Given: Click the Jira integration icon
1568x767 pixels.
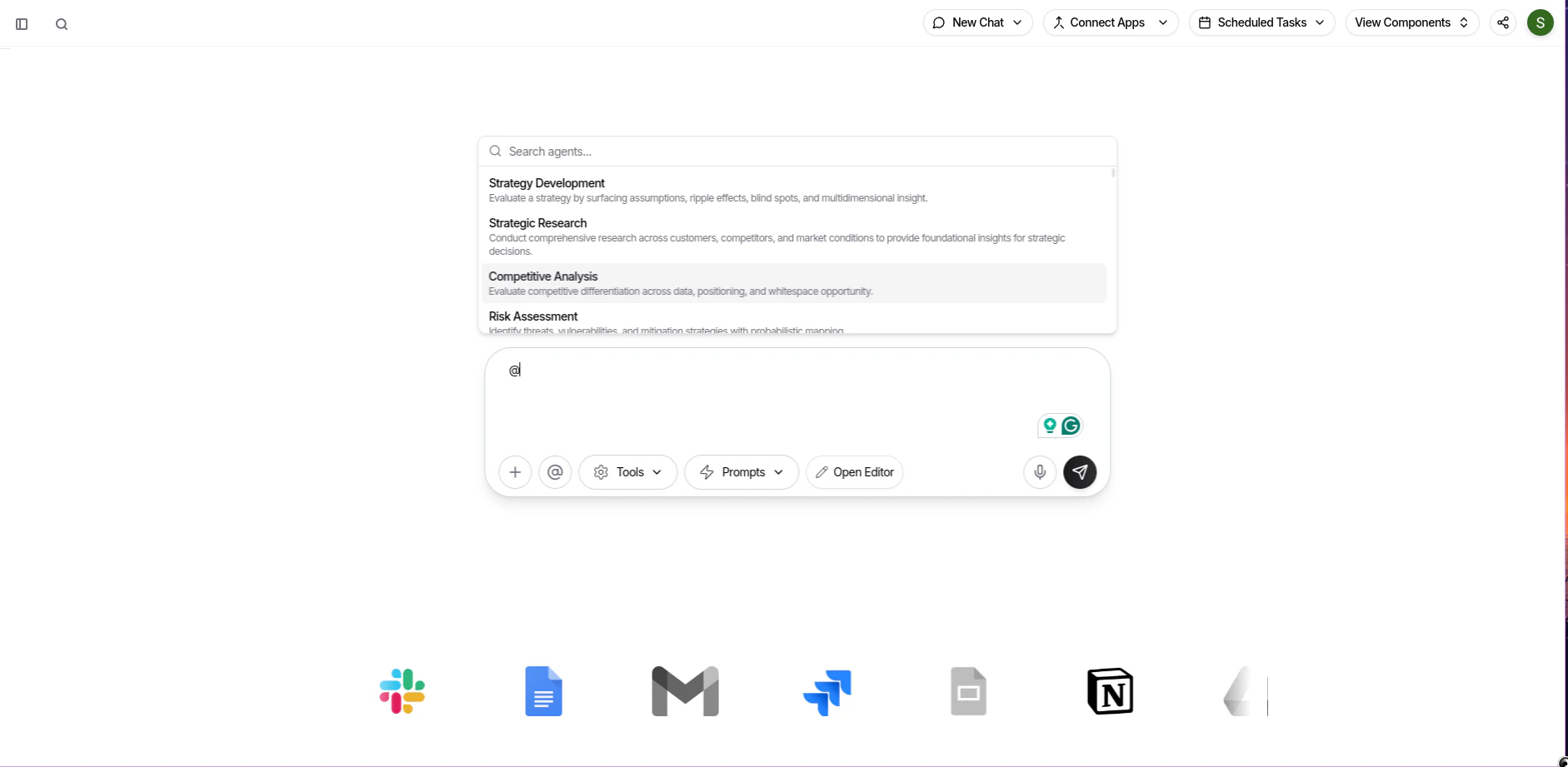Looking at the screenshot, I should coord(827,690).
